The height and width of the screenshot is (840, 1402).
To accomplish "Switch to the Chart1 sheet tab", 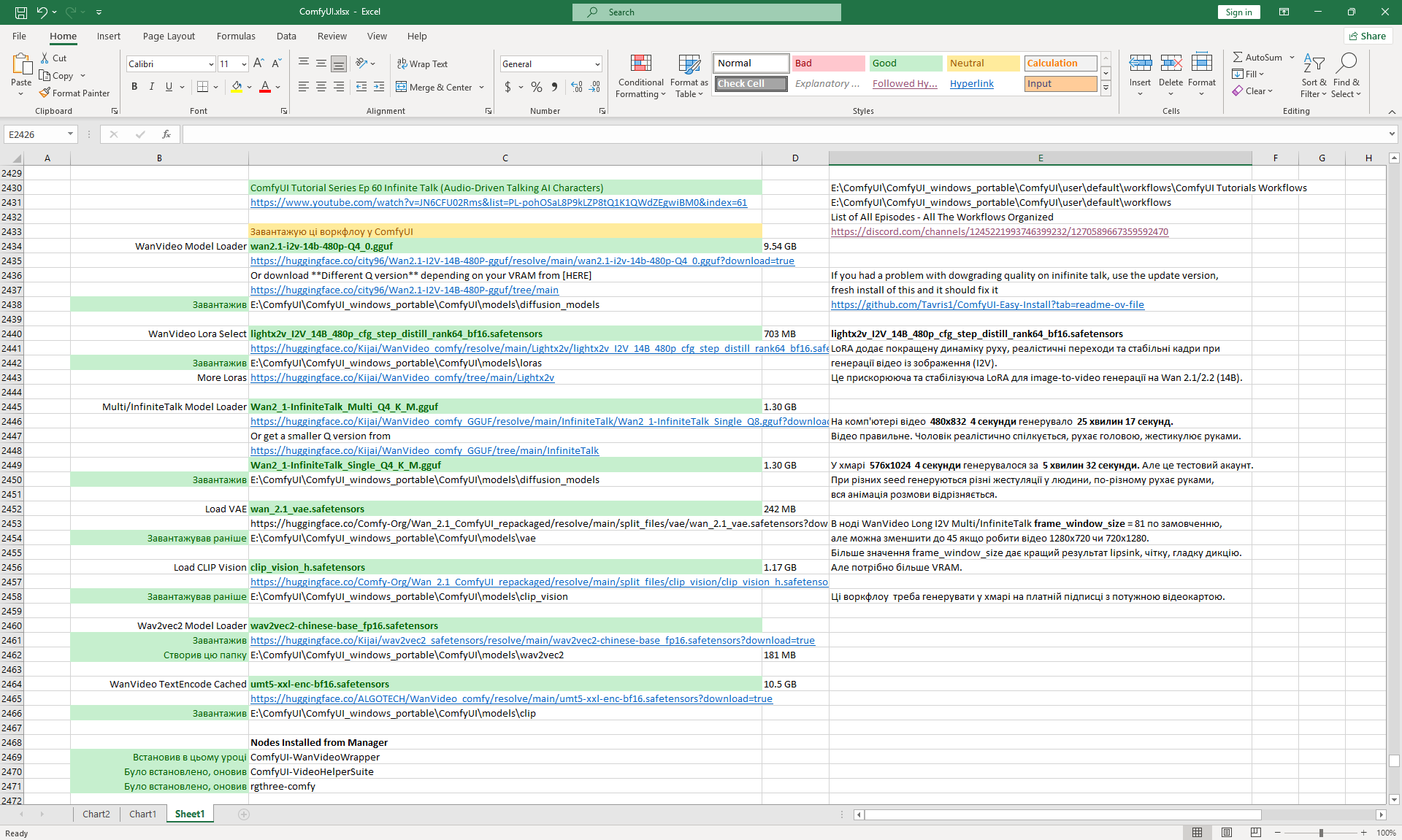I will [142, 814].
